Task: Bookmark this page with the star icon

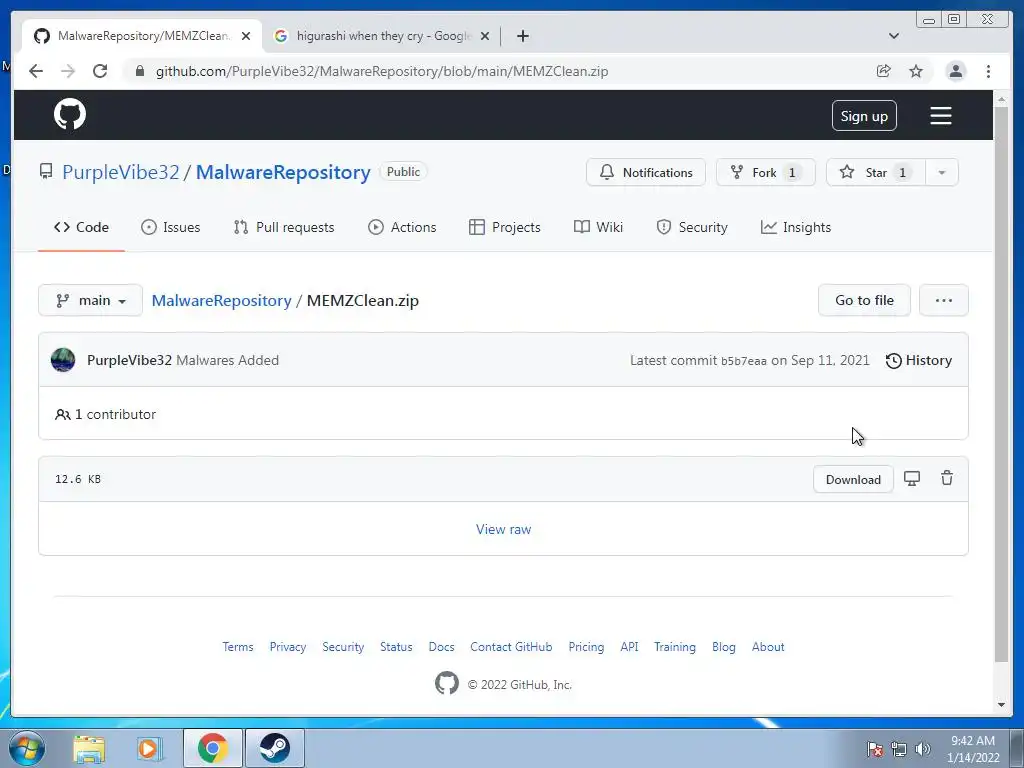Action: coord(916,71)
